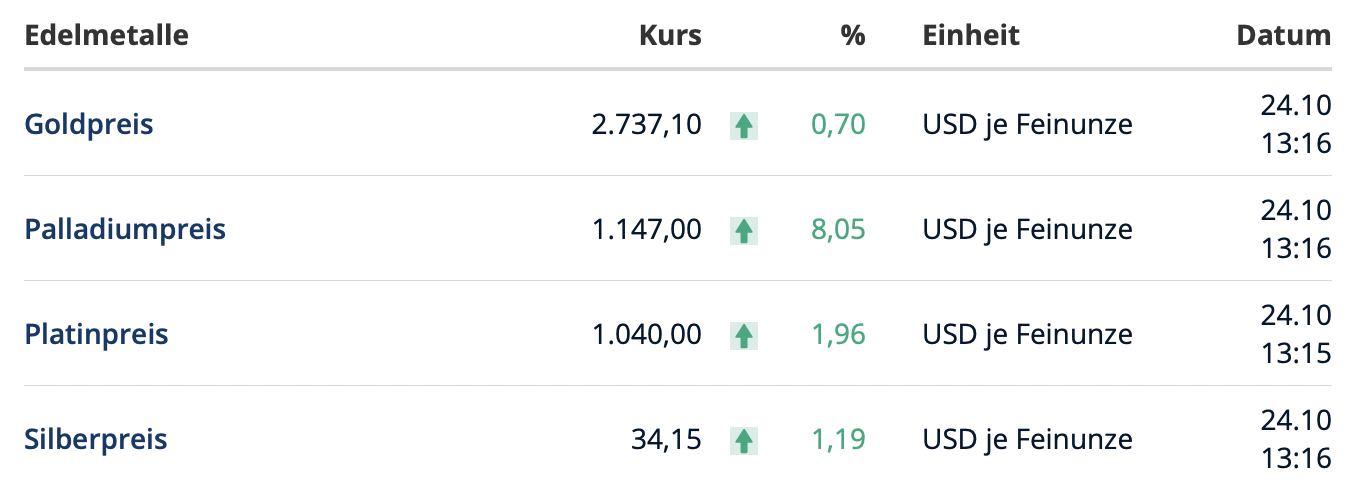The width and height of the screenshot is (1356, 482).
Task: Open the Silberpreis link
Action: [x=96, y=439]
